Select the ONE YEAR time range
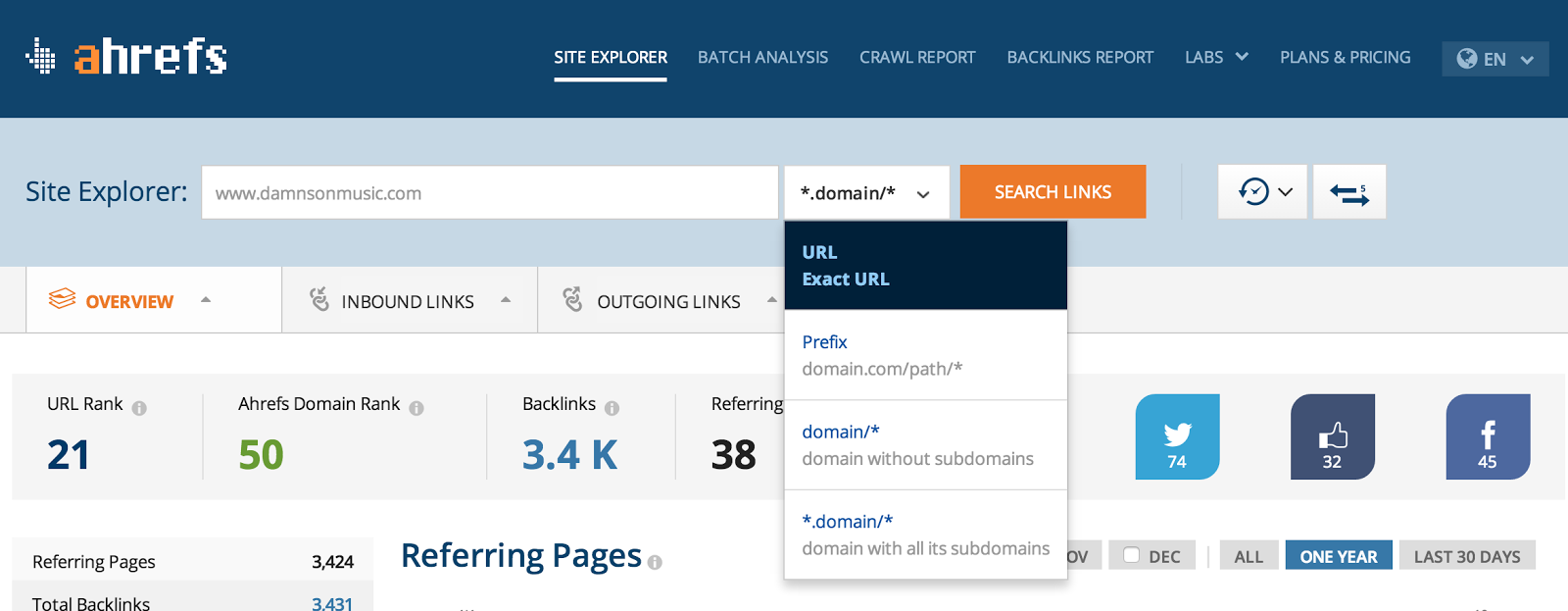This screenshot has width=1568, height=611. pos(1338,556)
